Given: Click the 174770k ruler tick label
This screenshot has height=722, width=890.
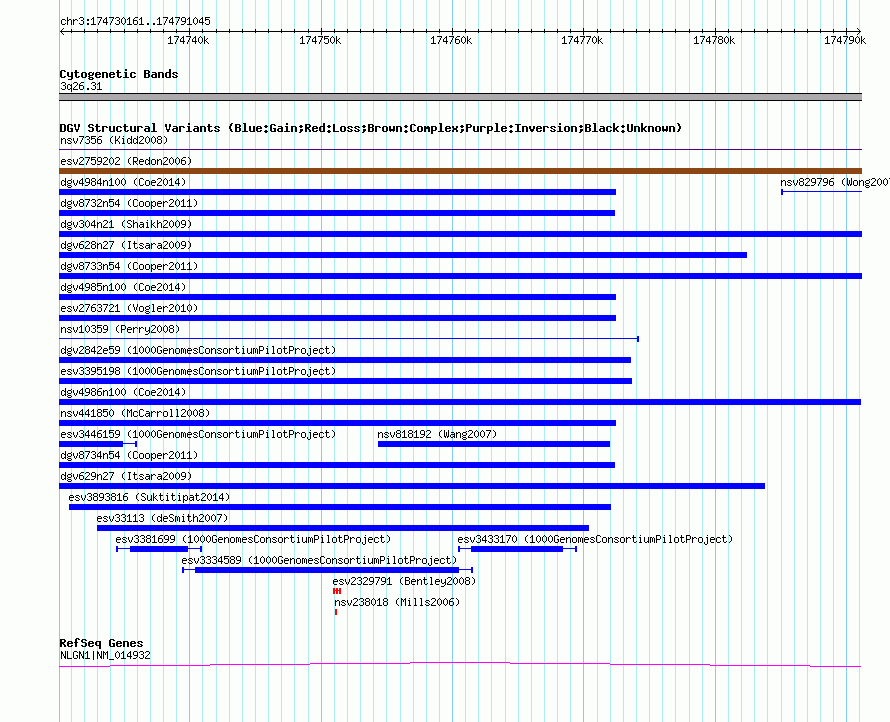Looking at the screenshot, I should [582, 40].
